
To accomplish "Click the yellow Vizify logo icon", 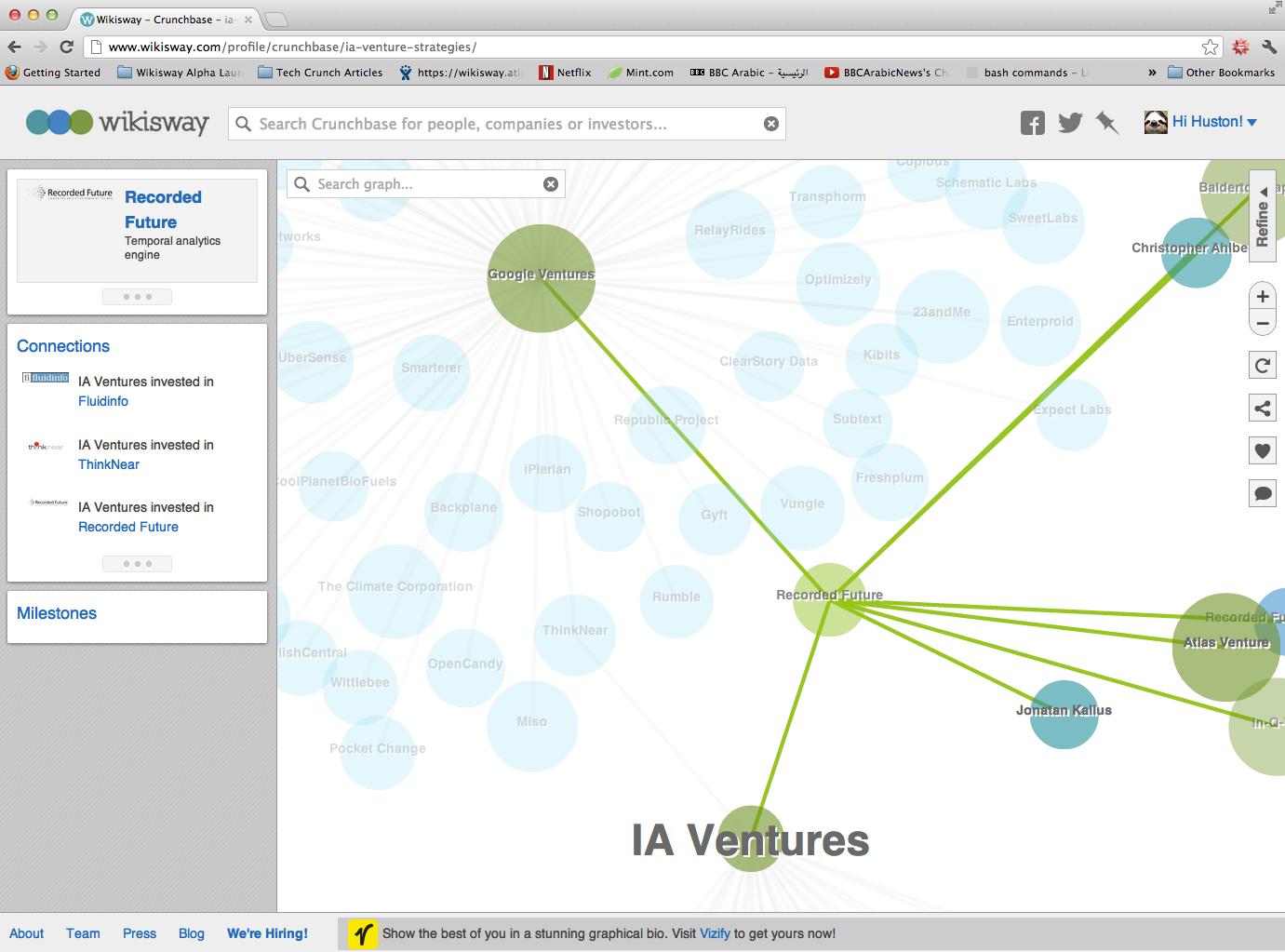I will 363,933.
